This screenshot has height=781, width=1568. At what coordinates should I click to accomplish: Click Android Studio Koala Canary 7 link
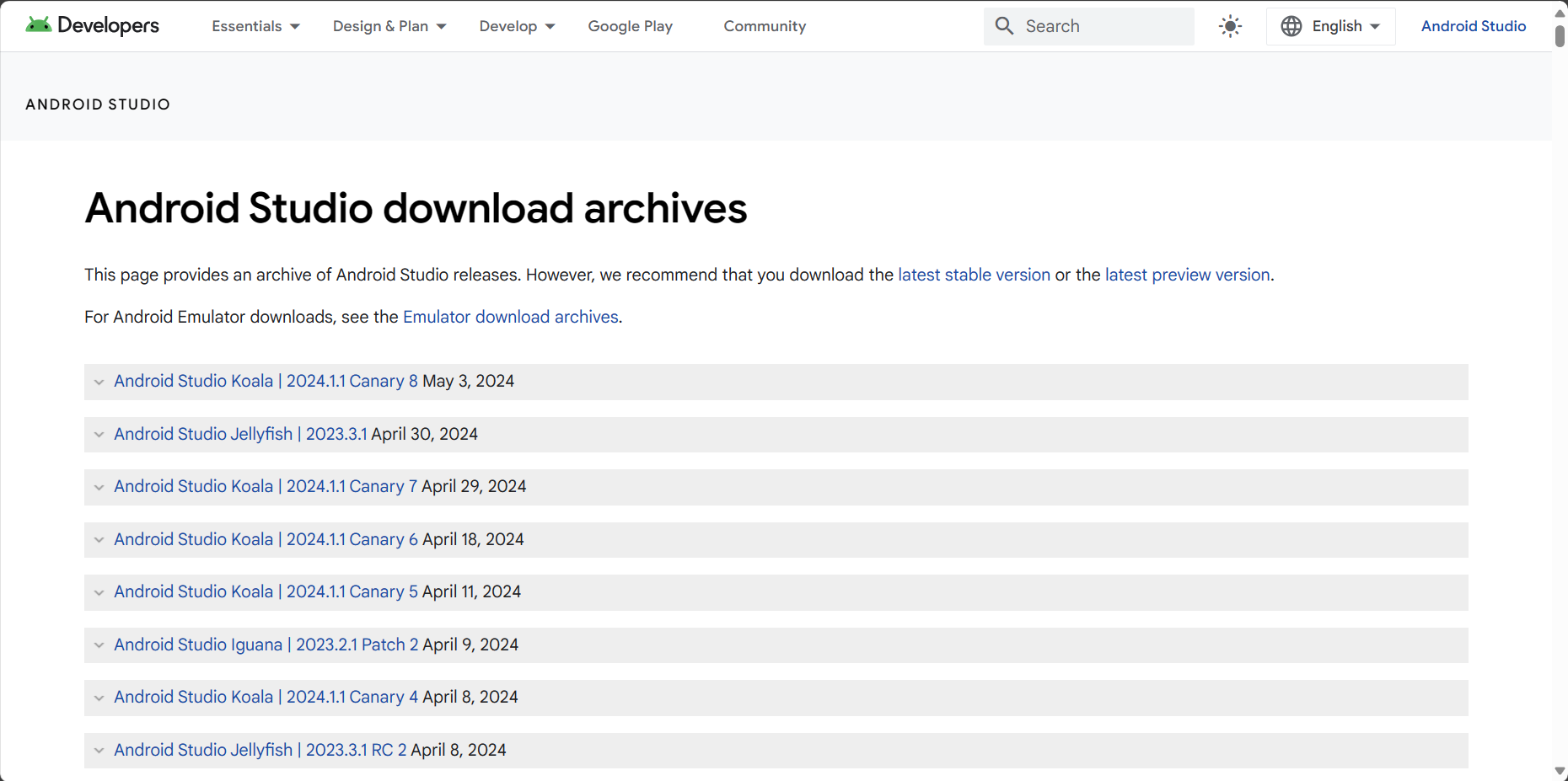click(x=266, y=486)
